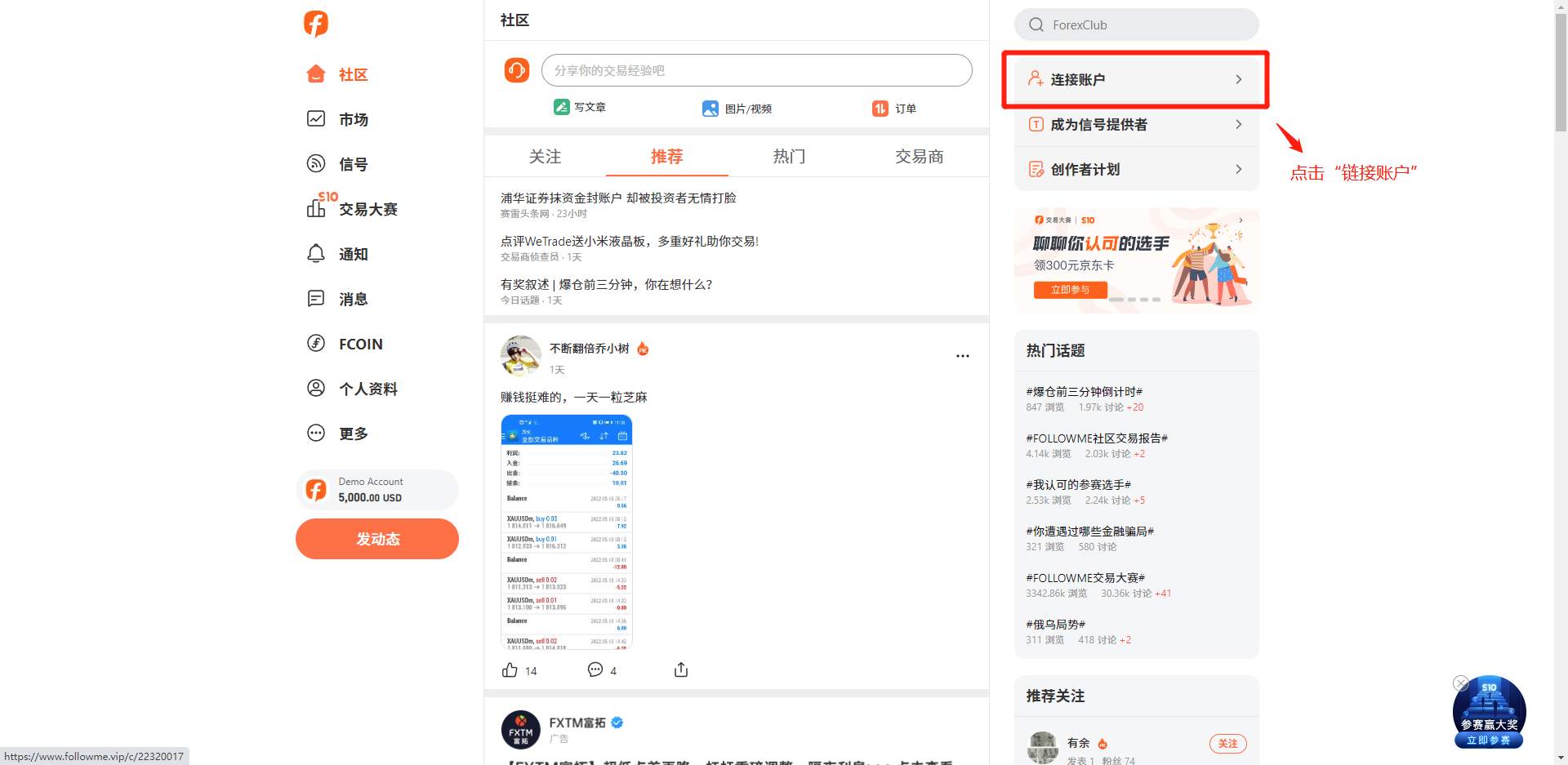Click 立即参赛 on the floating widget
Screen dimensions: 1568x765
click(1488, 741)
